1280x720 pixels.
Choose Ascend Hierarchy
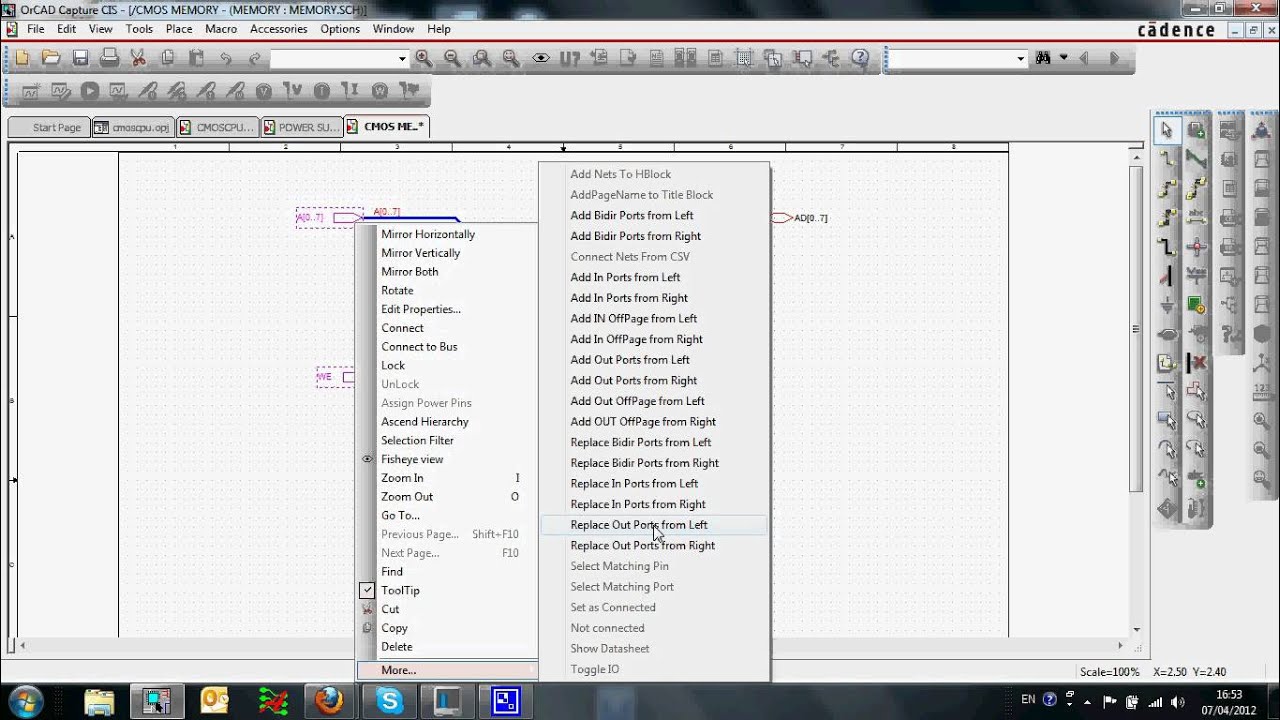tap(425, 422)
